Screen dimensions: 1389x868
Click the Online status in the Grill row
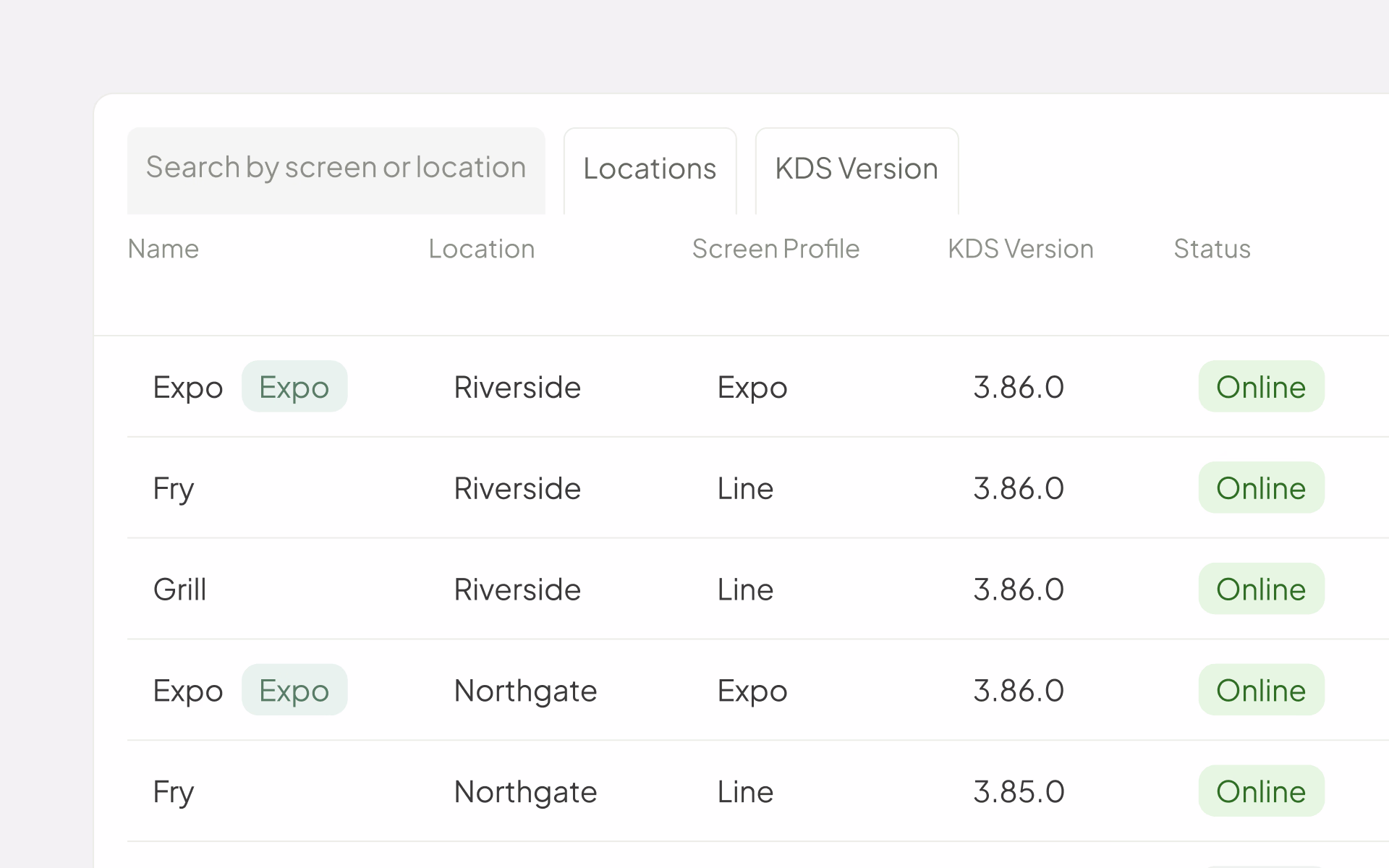1262,589
